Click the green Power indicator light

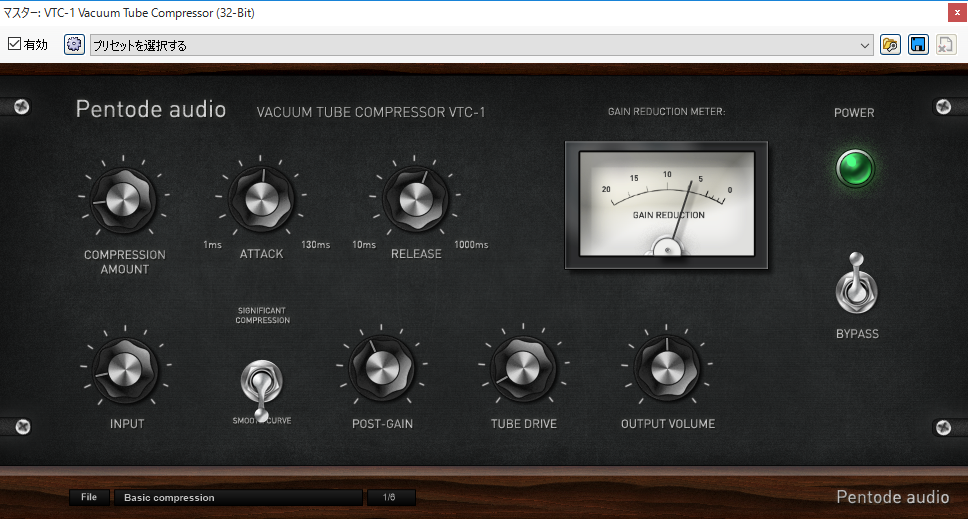855,168
